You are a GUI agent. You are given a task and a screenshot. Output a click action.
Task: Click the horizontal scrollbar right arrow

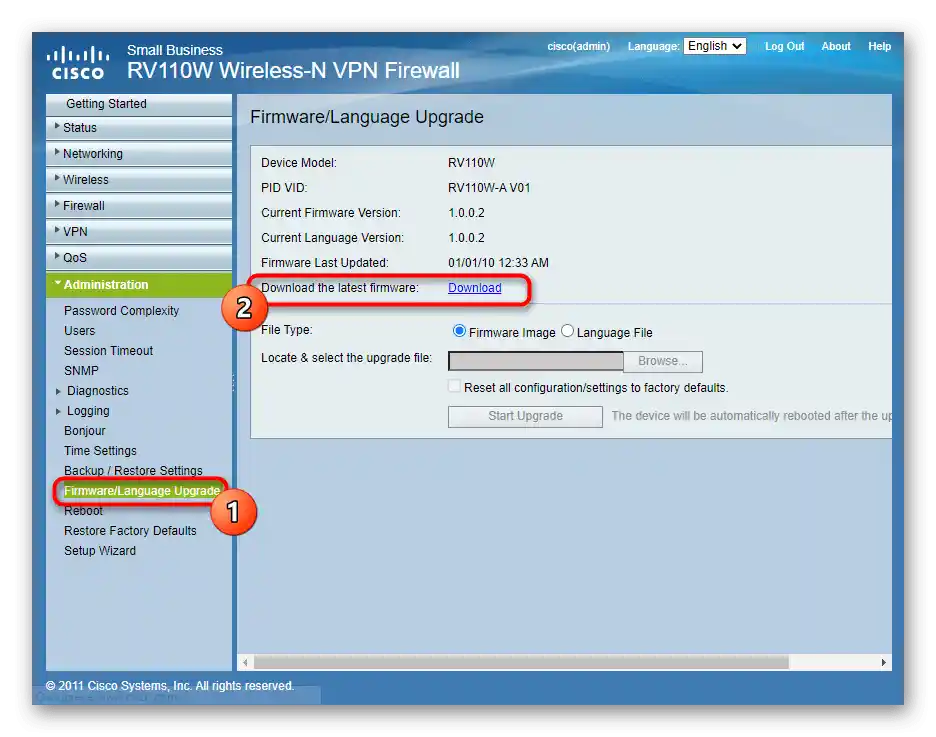pos(884,662)
